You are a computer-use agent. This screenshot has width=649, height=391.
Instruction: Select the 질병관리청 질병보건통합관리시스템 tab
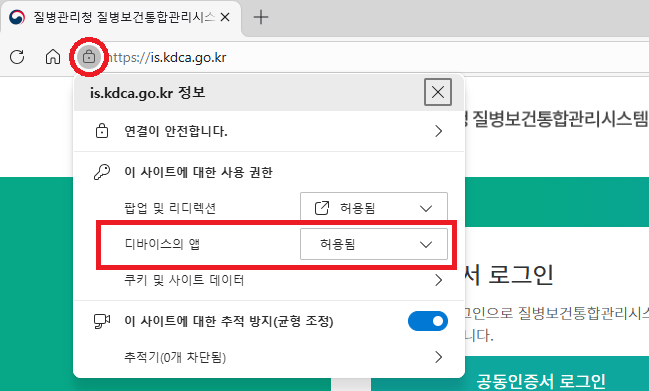(x=121, y=18)
